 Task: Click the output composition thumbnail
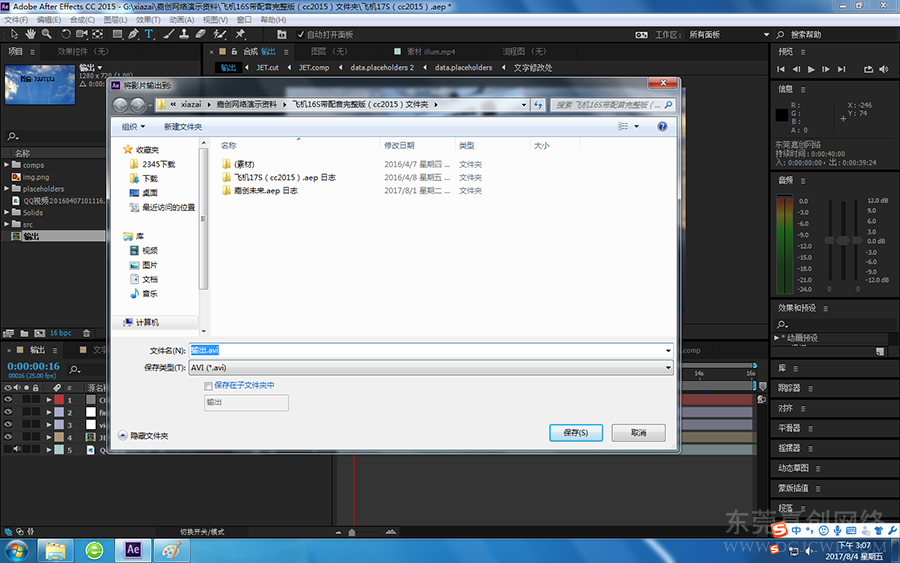(40, 84)
